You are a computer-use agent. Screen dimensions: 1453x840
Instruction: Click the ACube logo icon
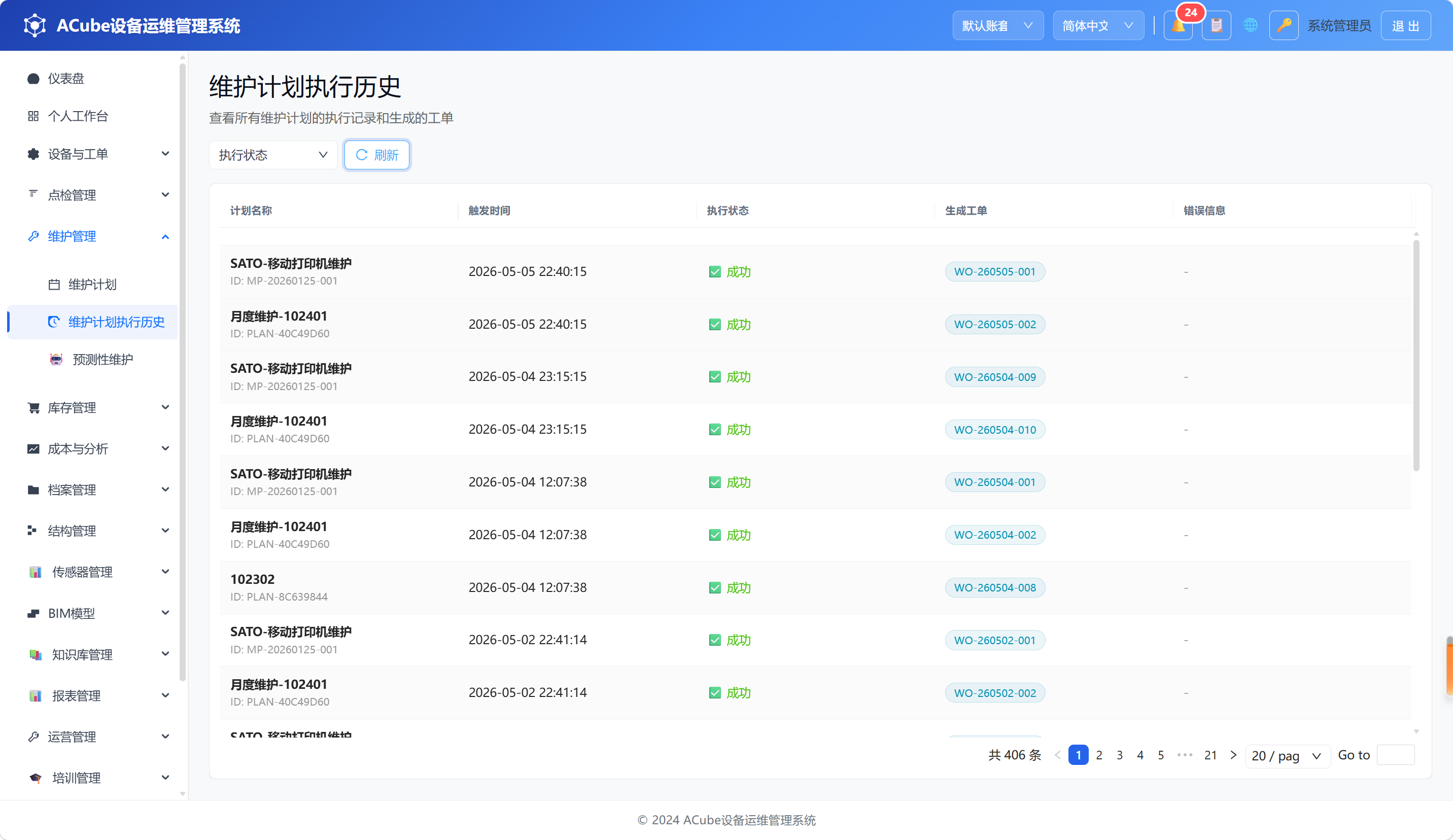coord(34,25)
